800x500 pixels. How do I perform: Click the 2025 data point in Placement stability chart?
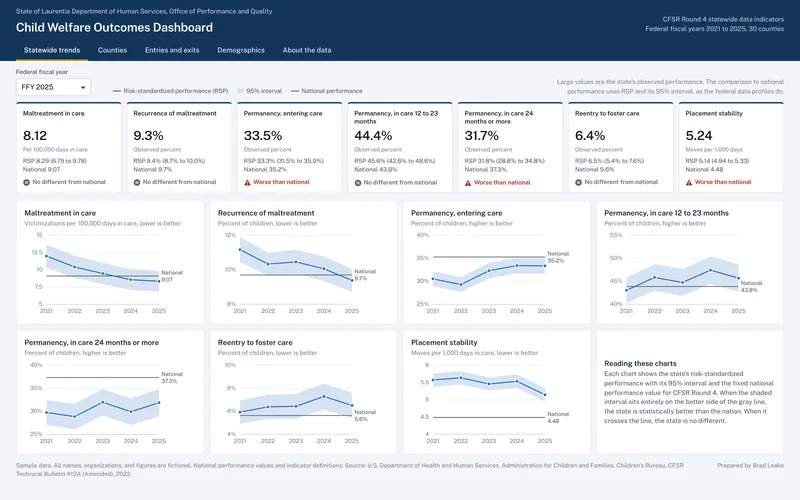tap(545, 394)
